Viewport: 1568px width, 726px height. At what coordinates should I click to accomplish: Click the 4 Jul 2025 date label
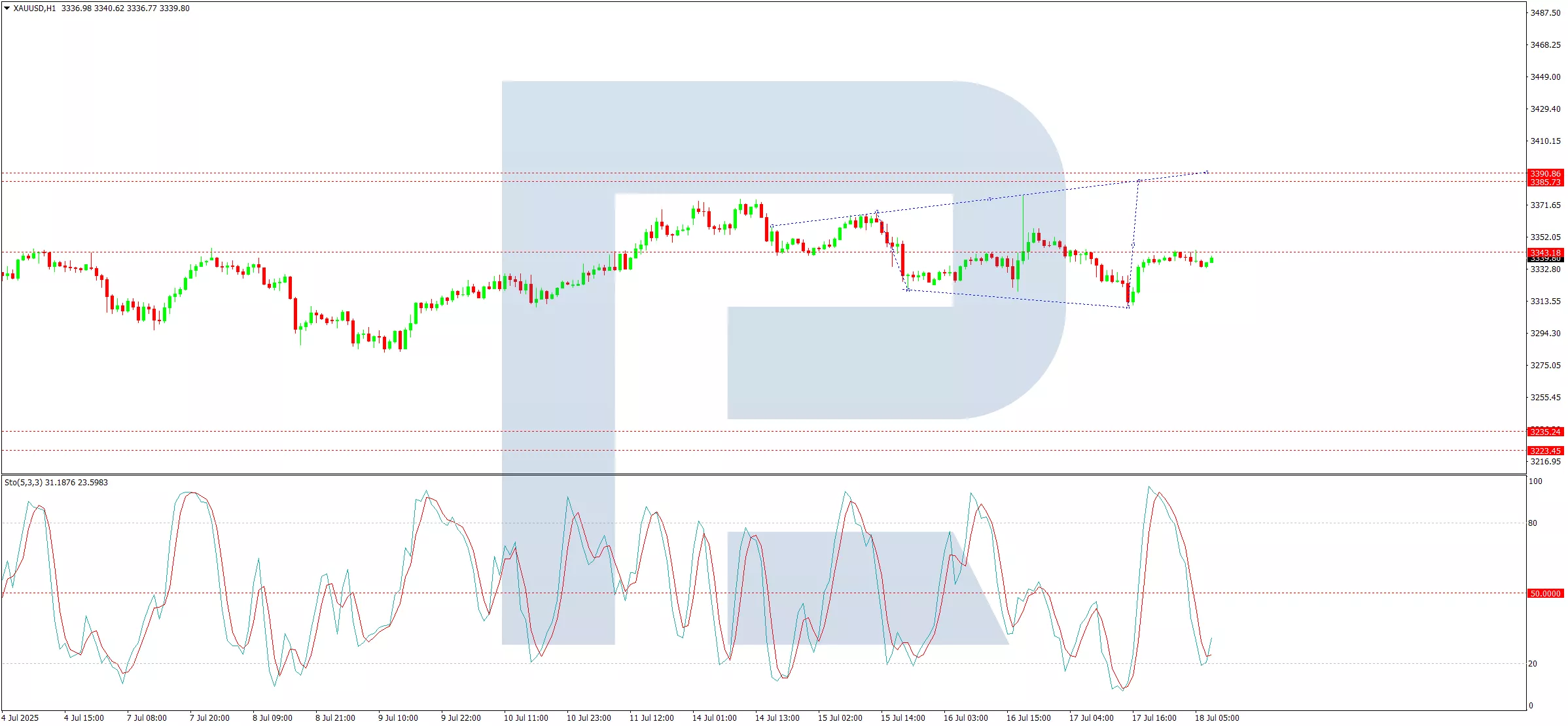click(x=20, y=718)
